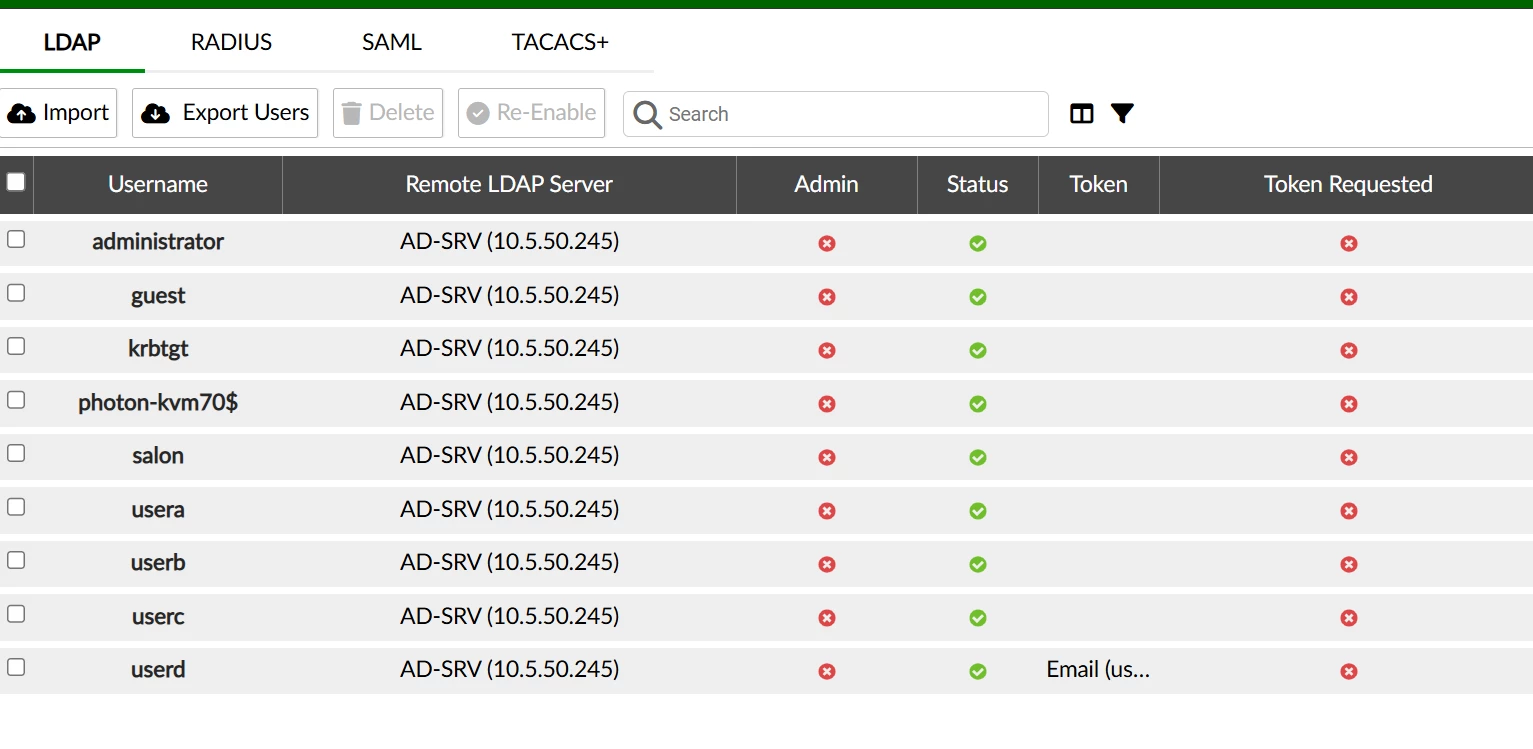The height and width of the screenshot is (749, 1533).
Task: Click salon's green Status check icon
Action: pos(978,457)
